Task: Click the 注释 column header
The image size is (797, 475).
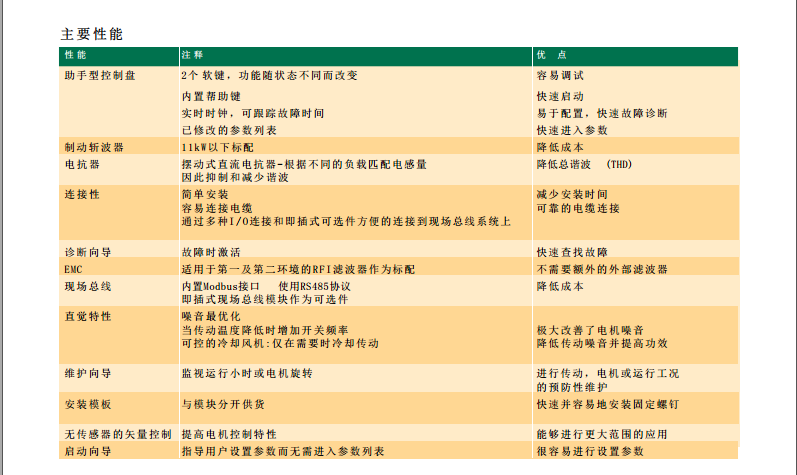Action: click(x=192, y=55)
